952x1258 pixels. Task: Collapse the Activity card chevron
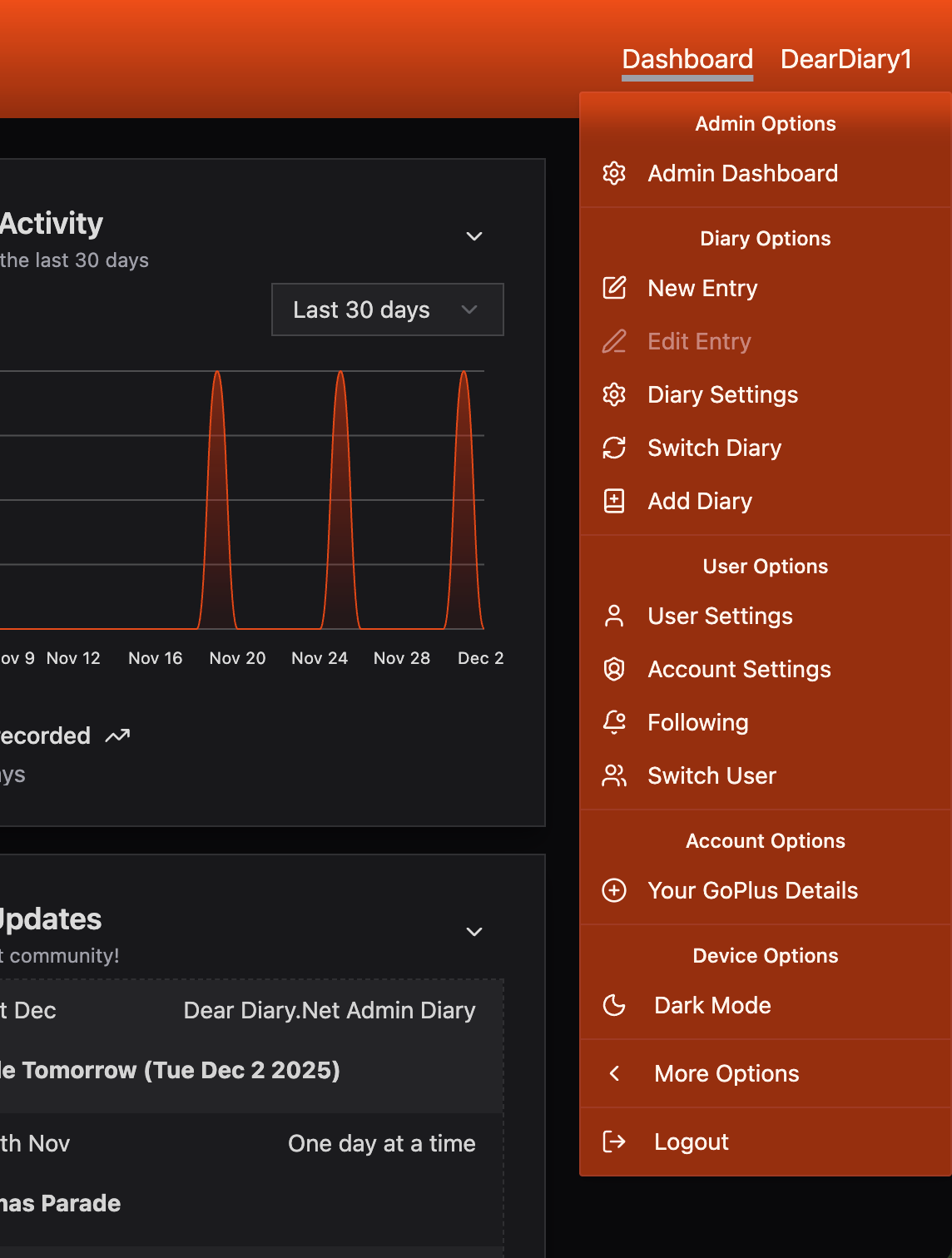pyautogui.click(x=474, y=236)
